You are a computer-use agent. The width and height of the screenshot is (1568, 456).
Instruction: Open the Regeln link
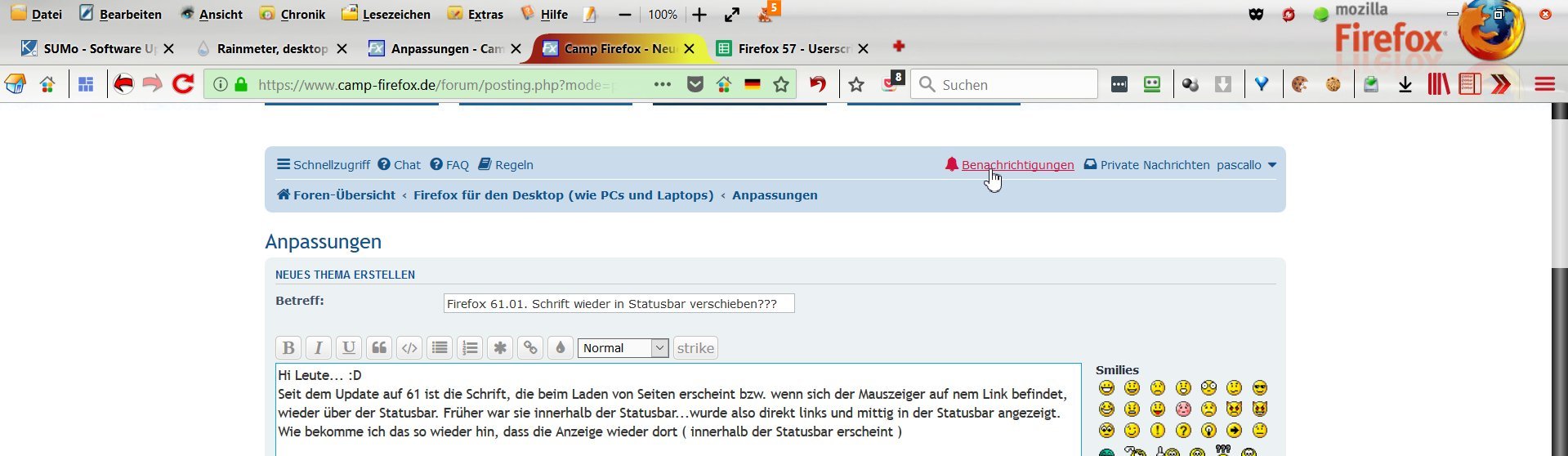pos(506,164)
